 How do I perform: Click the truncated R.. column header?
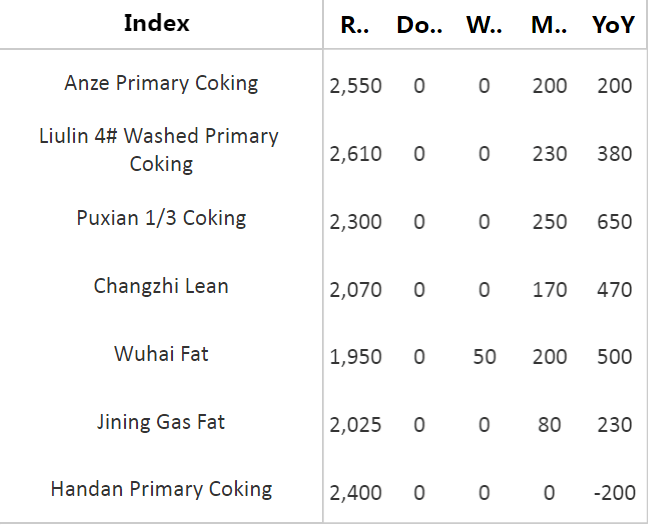tap(355, 25)
